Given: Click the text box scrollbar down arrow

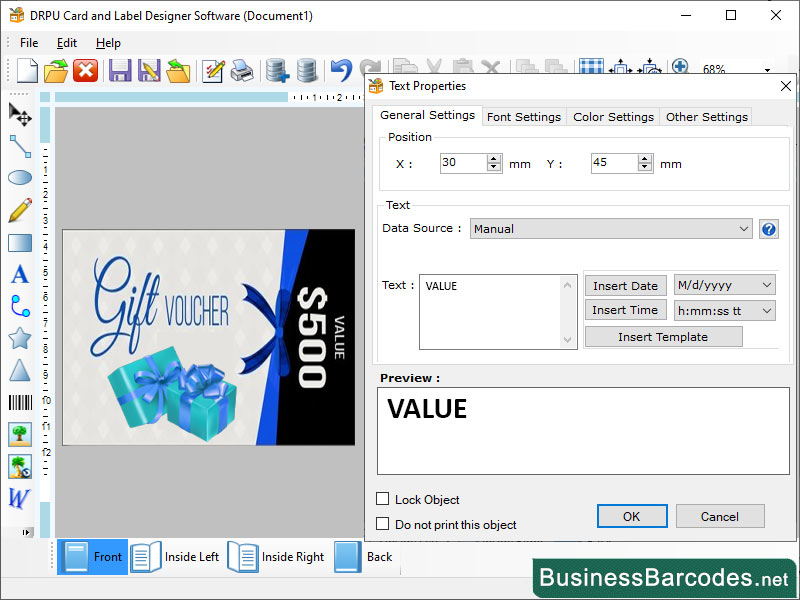Looking at the screenshot, I should coord(567,340).
